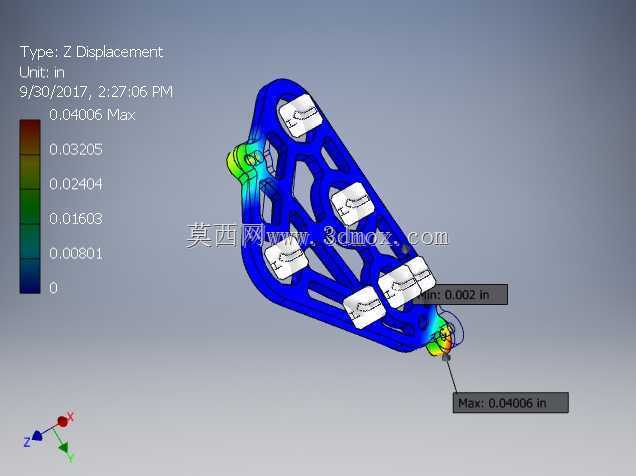Click the 0.03205 legend value
The image size is (636, 476).
[76, 150]
